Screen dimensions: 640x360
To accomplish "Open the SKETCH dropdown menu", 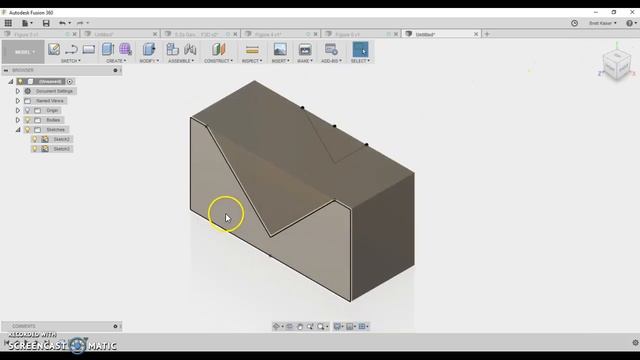I will [71, 61].
